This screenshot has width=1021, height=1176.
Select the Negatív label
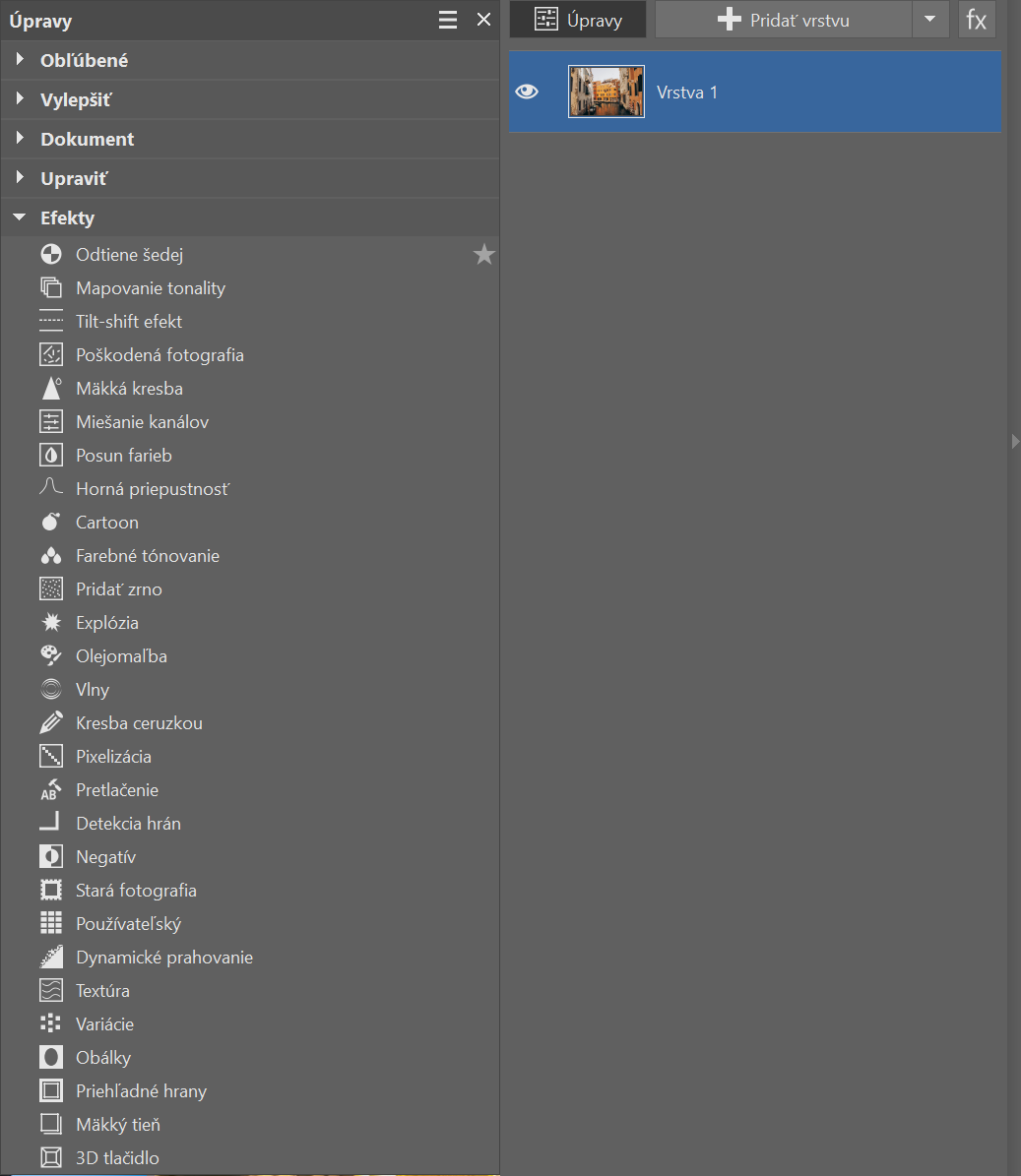(x=105, y=857)
